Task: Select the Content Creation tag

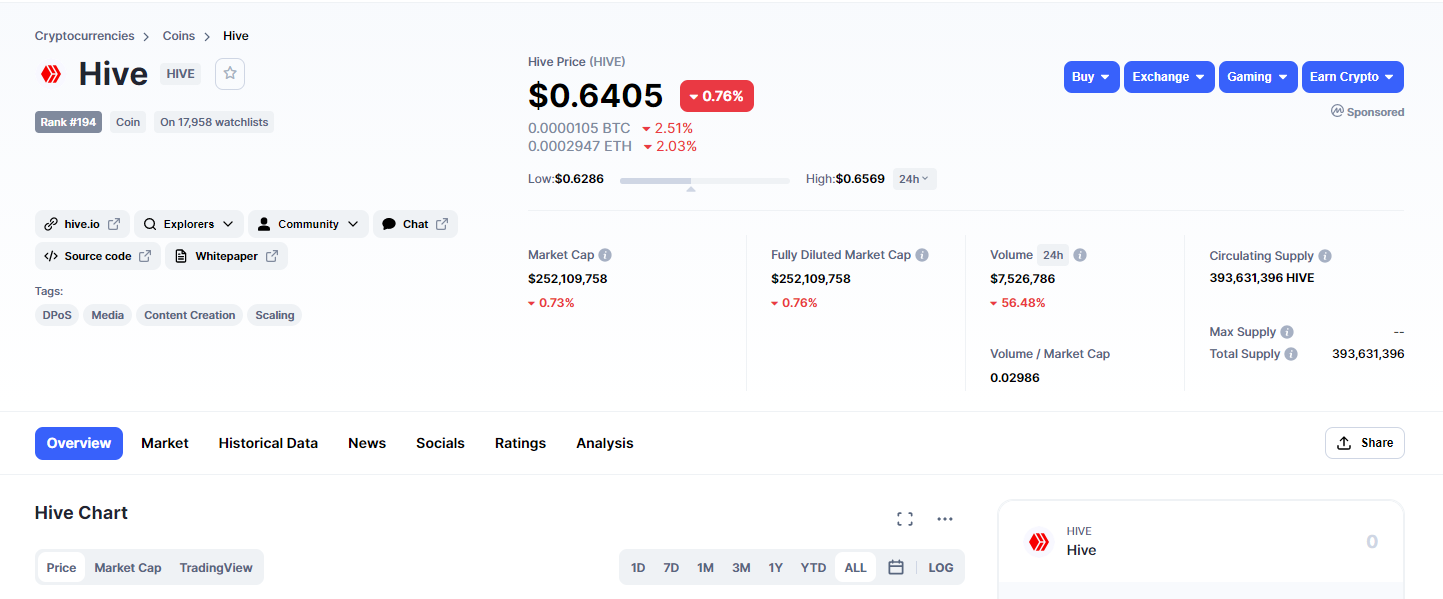Action: point(190,315)
